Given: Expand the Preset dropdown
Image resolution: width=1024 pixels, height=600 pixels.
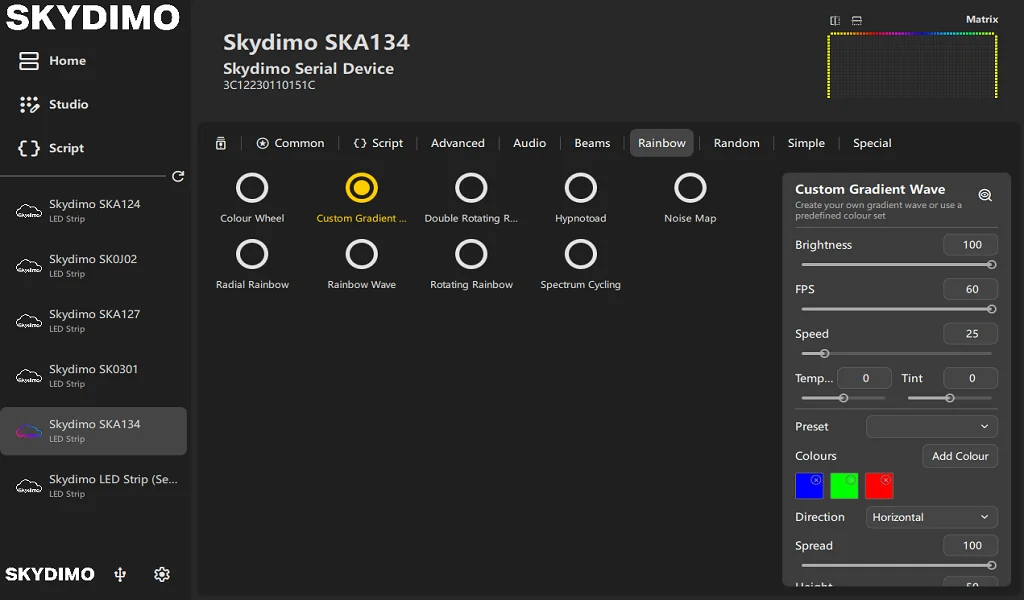Looking at the screenshot, I should point(931,427).
